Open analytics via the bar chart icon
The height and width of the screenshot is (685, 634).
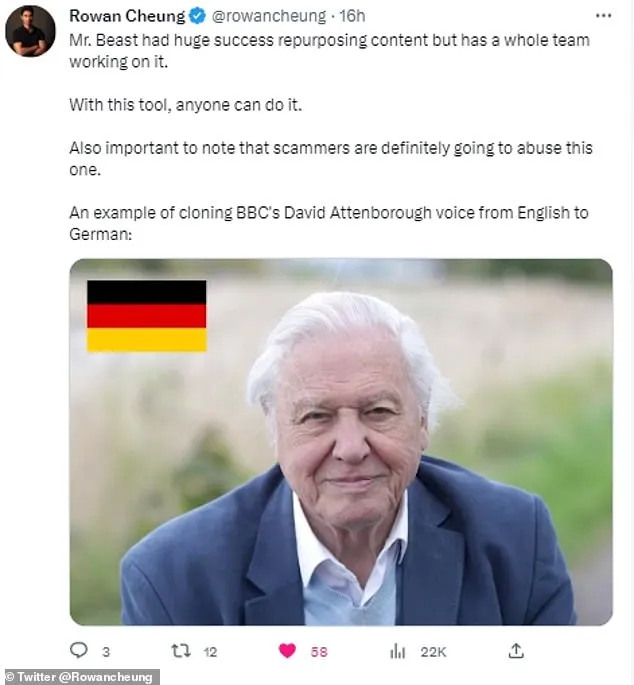(x=397, y=651)
